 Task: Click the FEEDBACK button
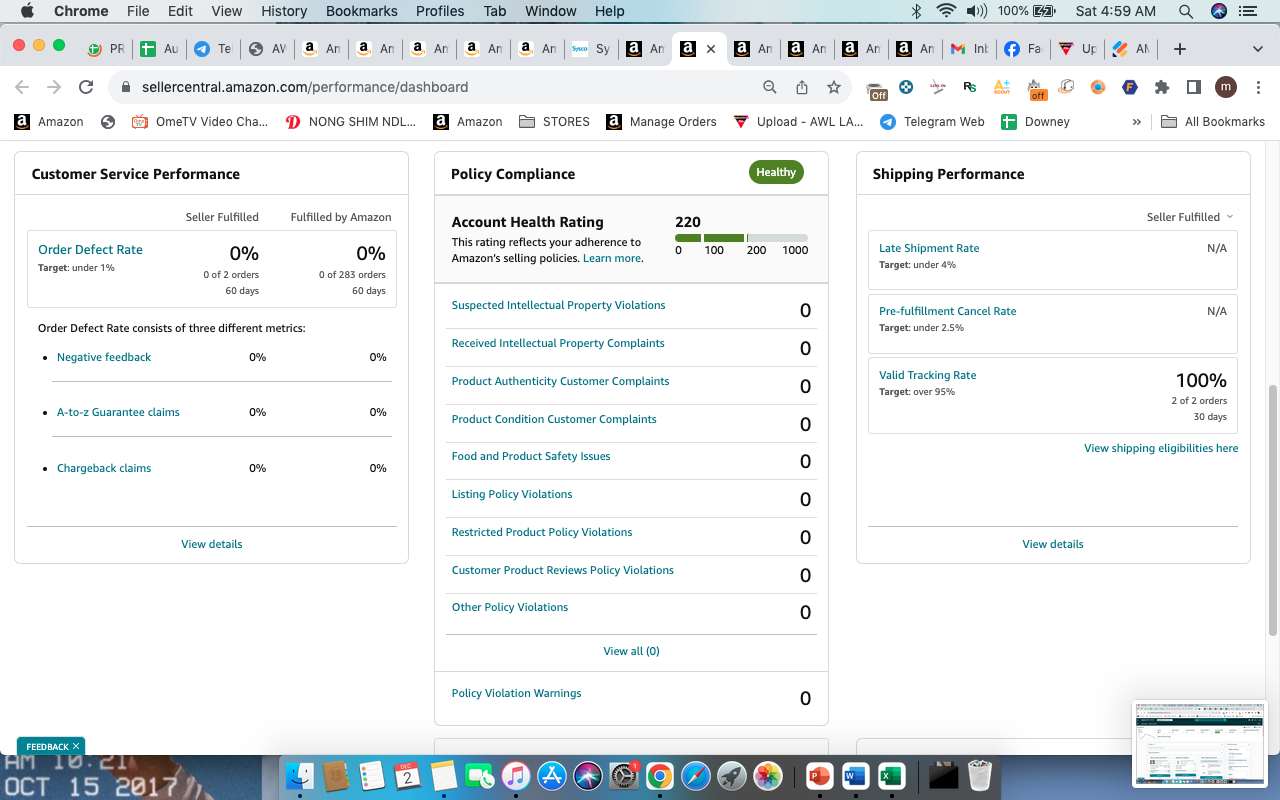(x=51, y=747)
